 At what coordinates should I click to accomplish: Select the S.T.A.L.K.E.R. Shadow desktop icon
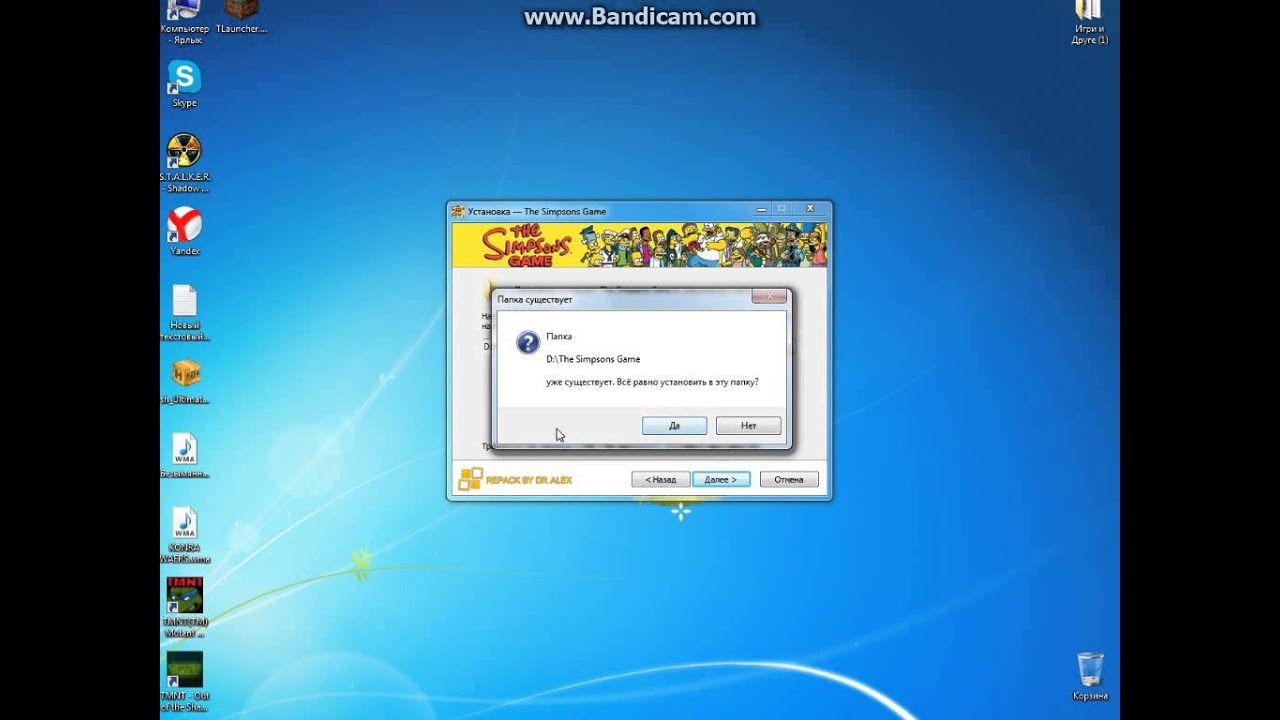point(184,162)
